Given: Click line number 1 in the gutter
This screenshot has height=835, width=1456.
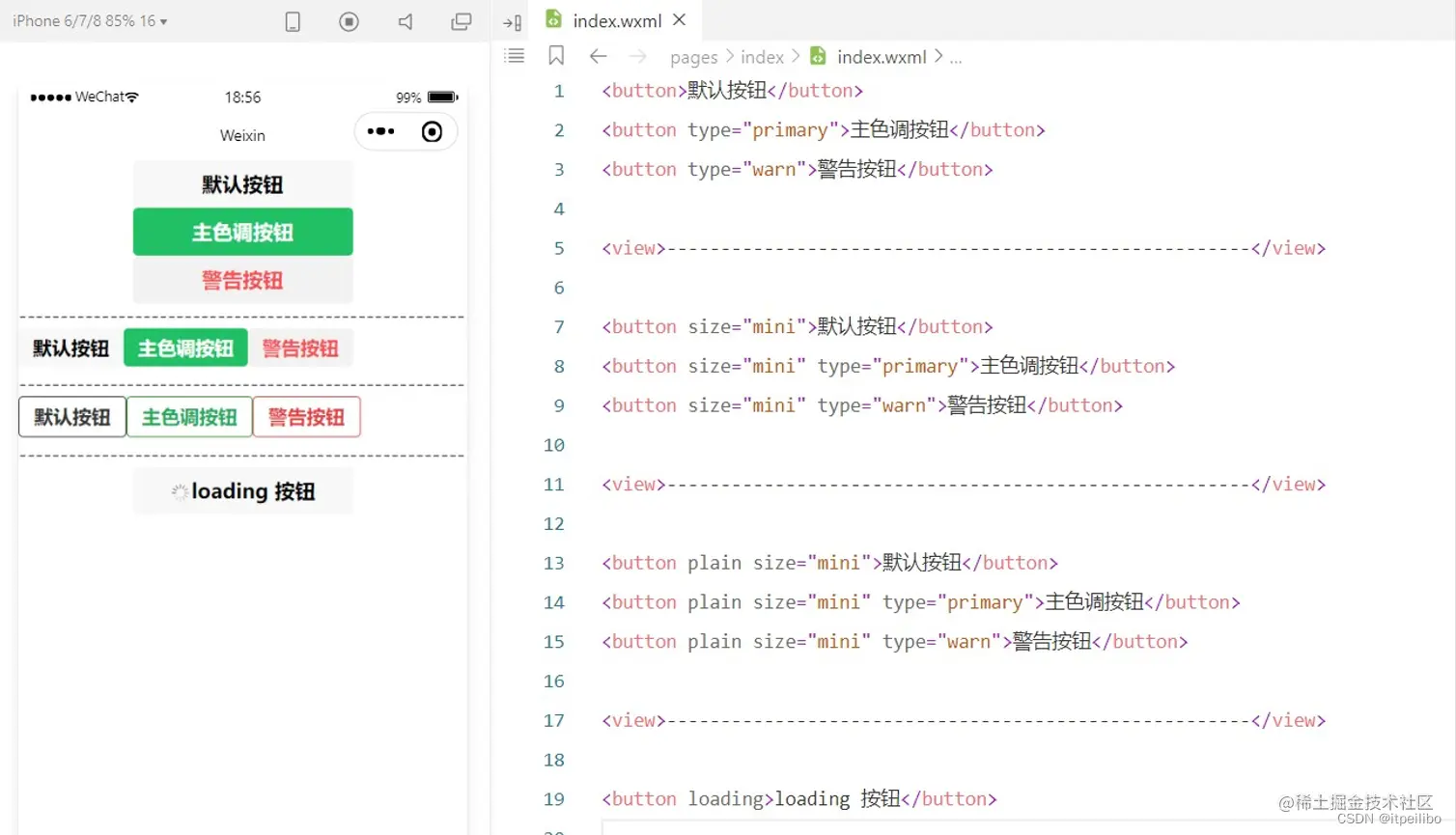Looking at the screenshot, I should pyautogui.click(x=558, y=91).
